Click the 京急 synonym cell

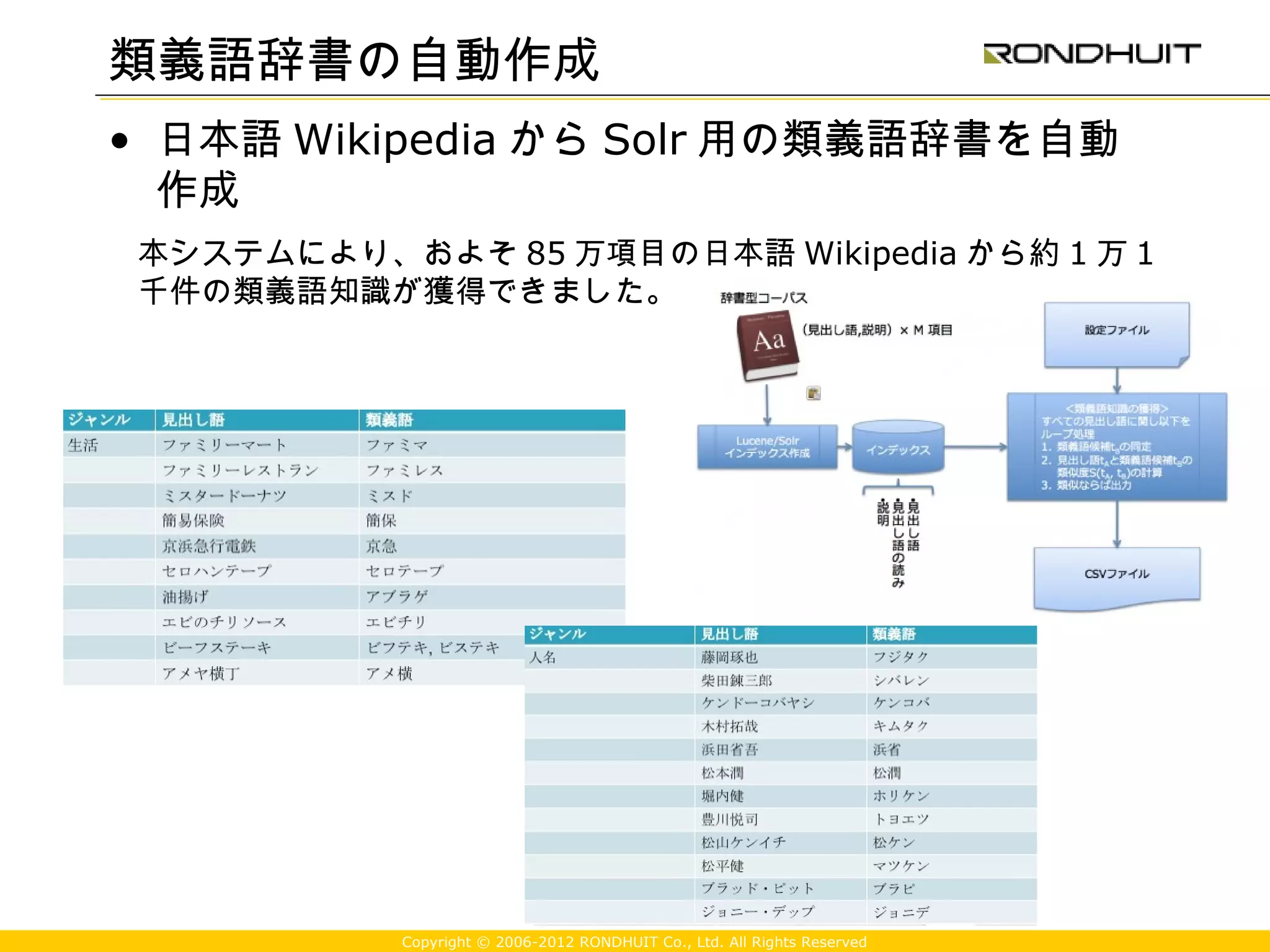click(492, 546)
